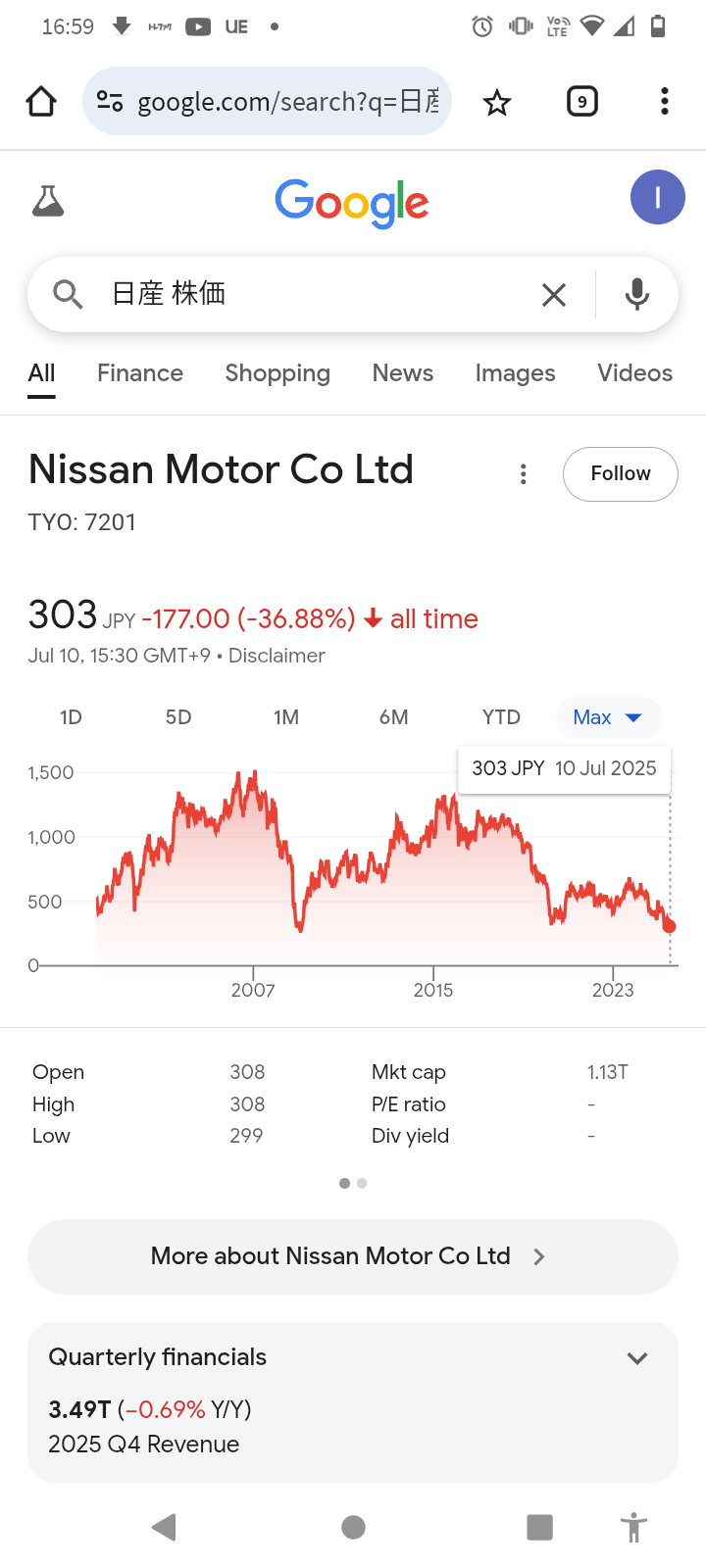
Task: Bookmark page with the star icon
Action: click(497, 102)
